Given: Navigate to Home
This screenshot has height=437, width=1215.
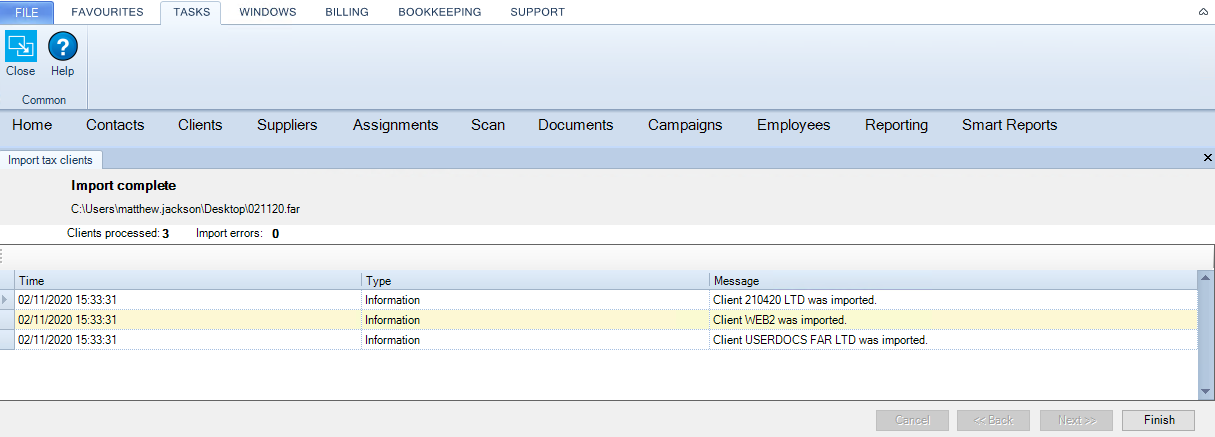Looking at the screenshot, I should tap(32, 125).
